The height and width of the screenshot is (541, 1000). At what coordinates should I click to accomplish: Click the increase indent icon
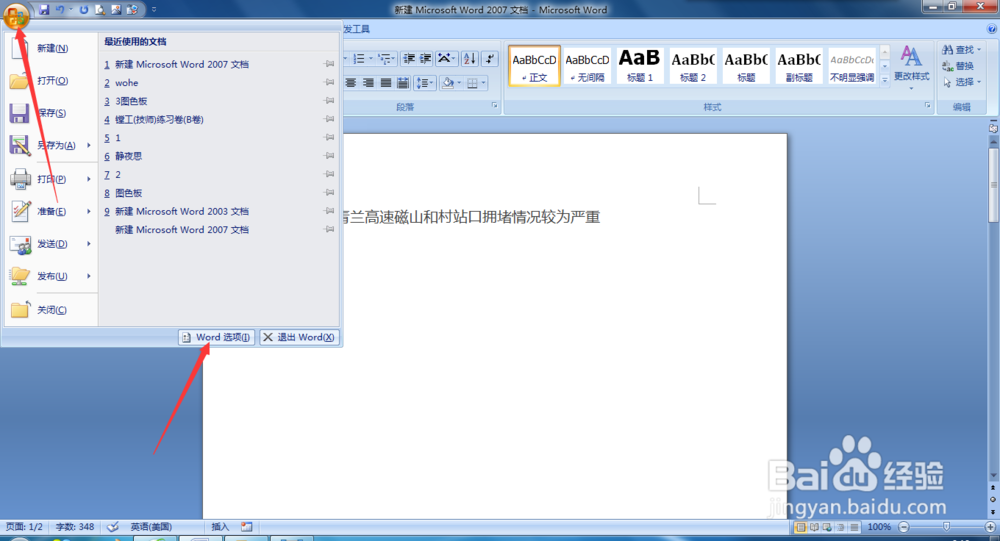(425, 59)
